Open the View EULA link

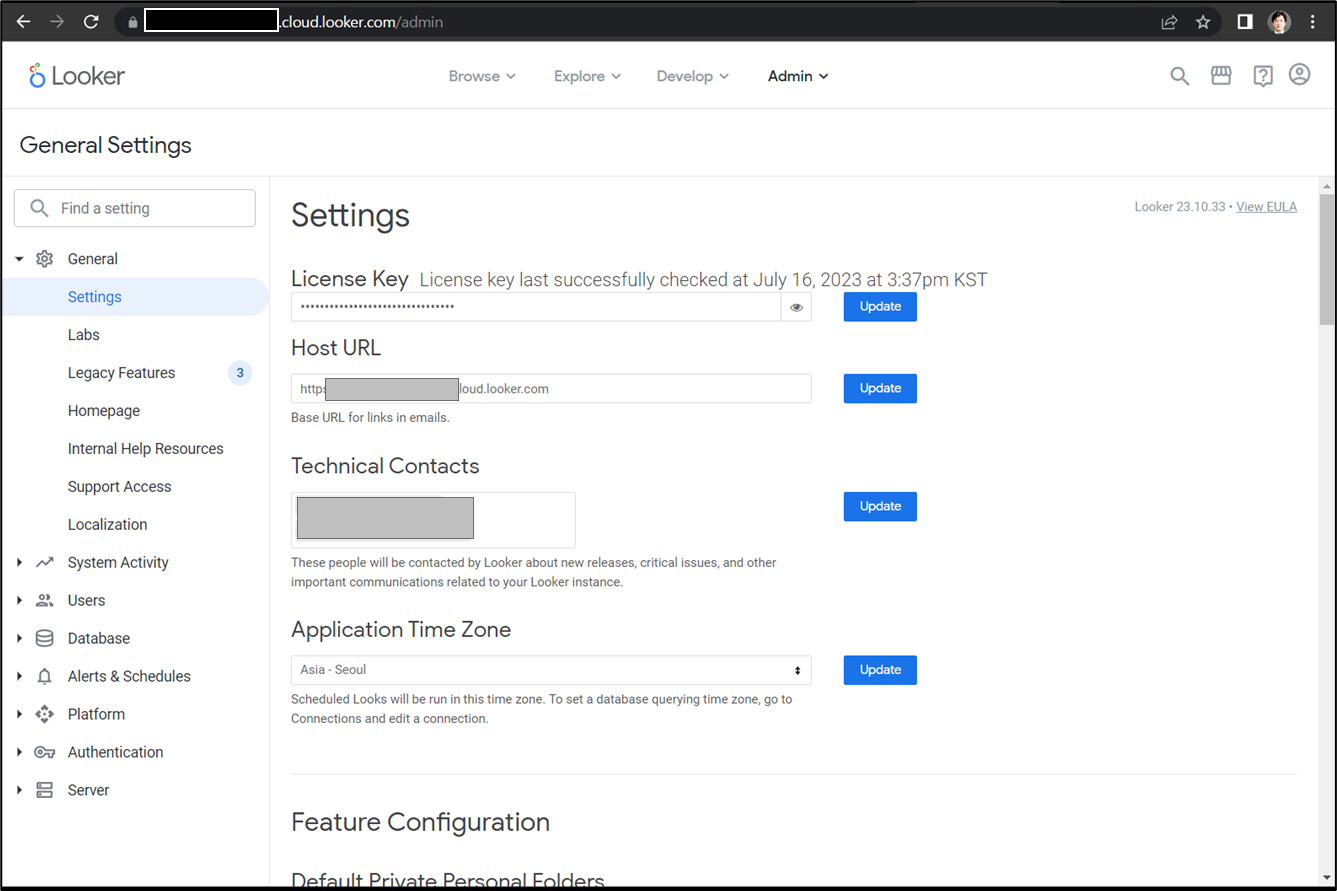click(x=1266, y=207)
